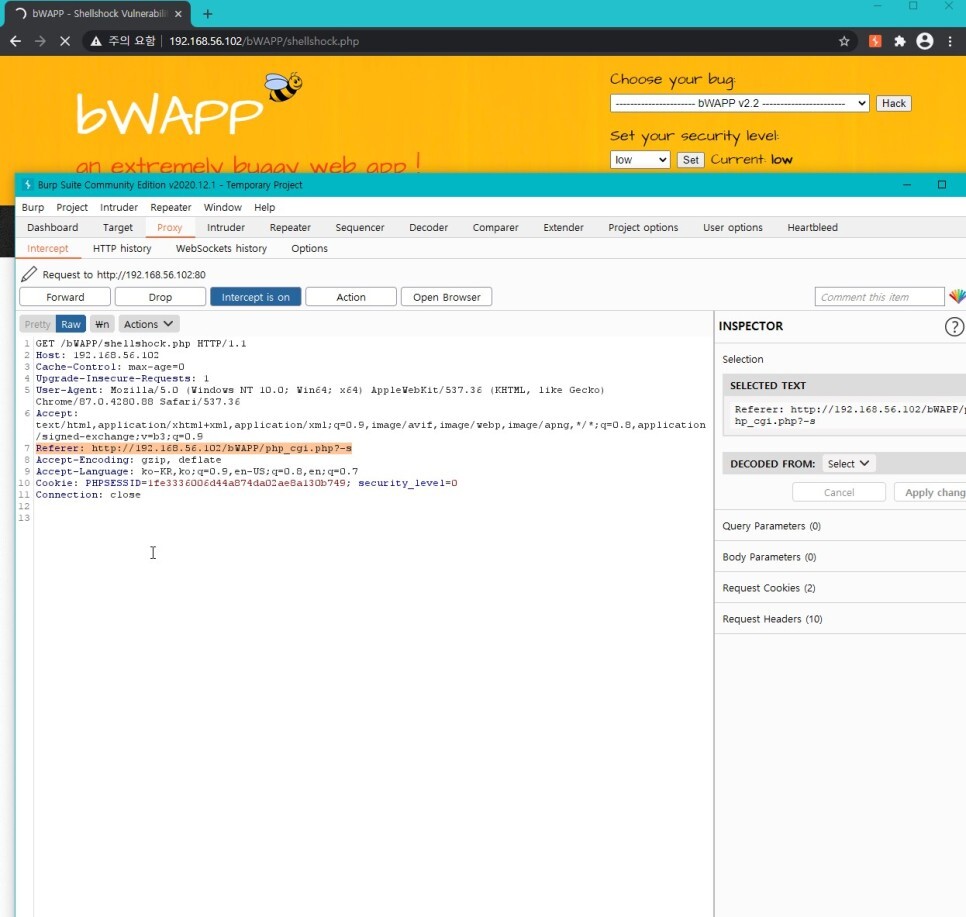The height and width of the screenshot is (917, 966).
Task: Select the Proxy tab
Action: (x=169, y=227)
